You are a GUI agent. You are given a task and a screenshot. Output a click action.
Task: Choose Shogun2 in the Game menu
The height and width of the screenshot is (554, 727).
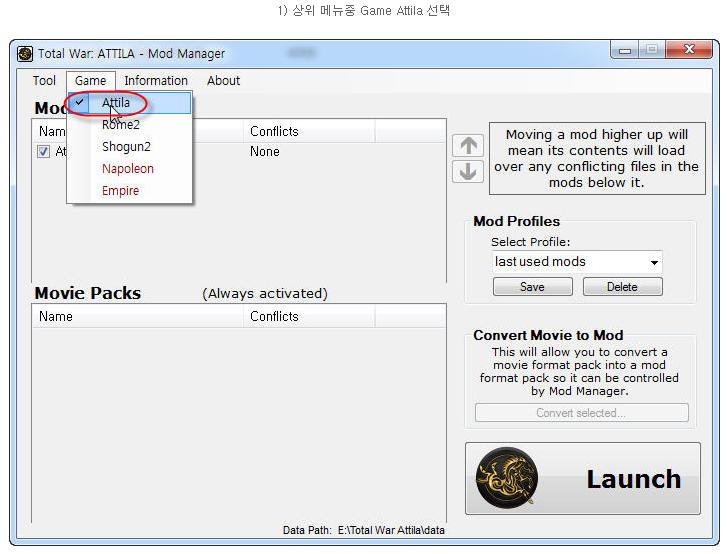pos(129,146)
